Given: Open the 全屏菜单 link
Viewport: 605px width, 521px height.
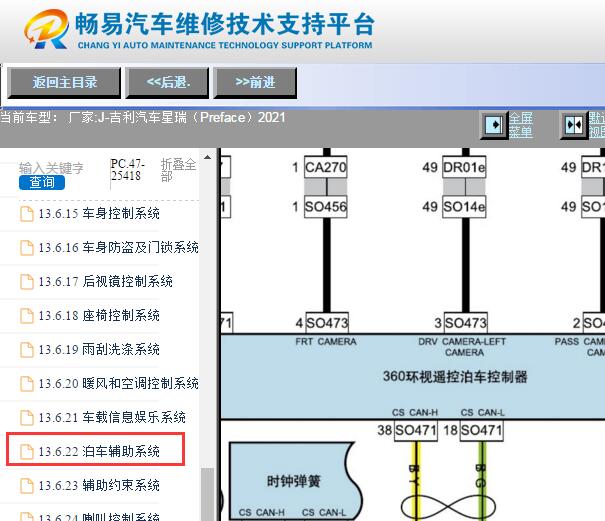Looking at the screenshot, I should tap(521, 125).
